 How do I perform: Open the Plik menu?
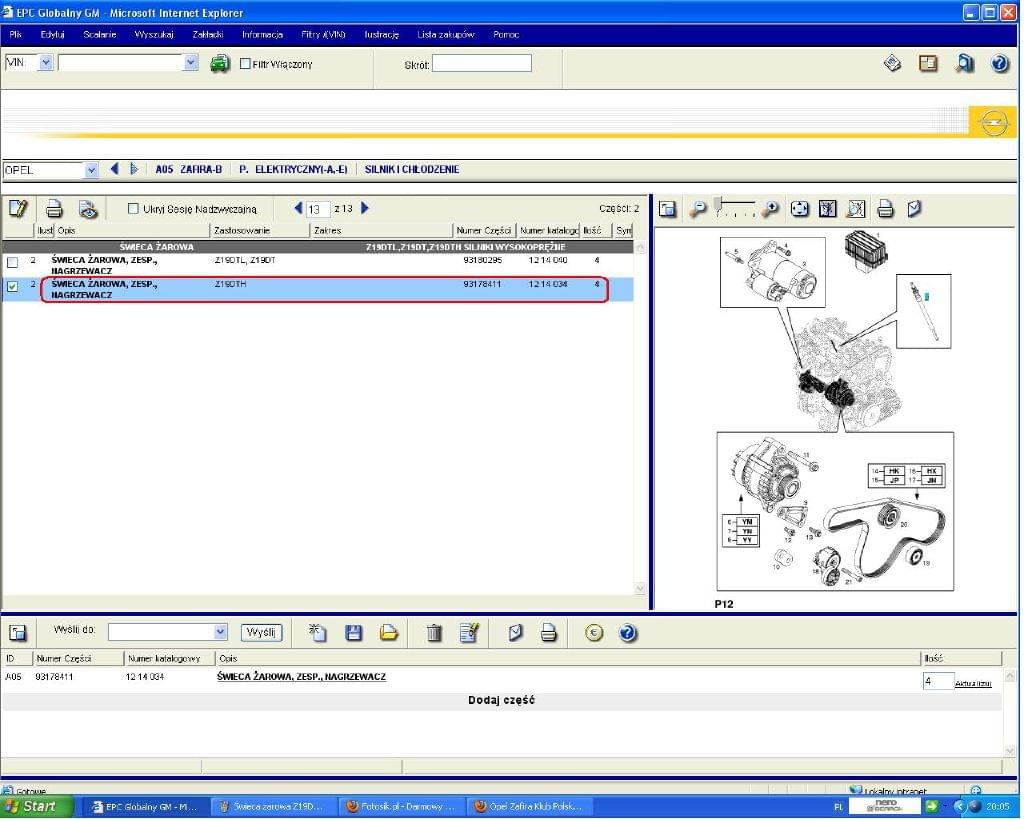click(16, 34)
